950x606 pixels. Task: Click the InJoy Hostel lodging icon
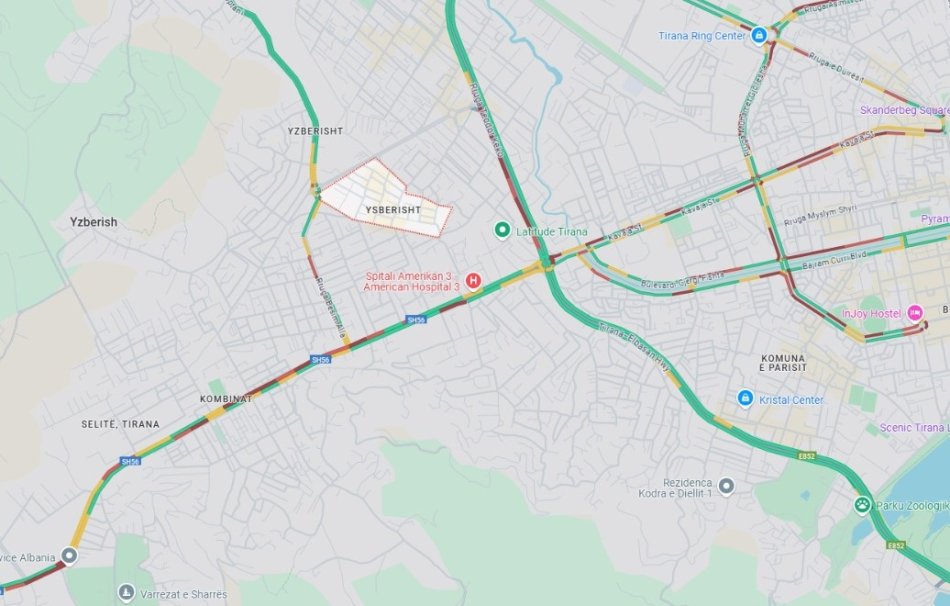coord(915,313)
